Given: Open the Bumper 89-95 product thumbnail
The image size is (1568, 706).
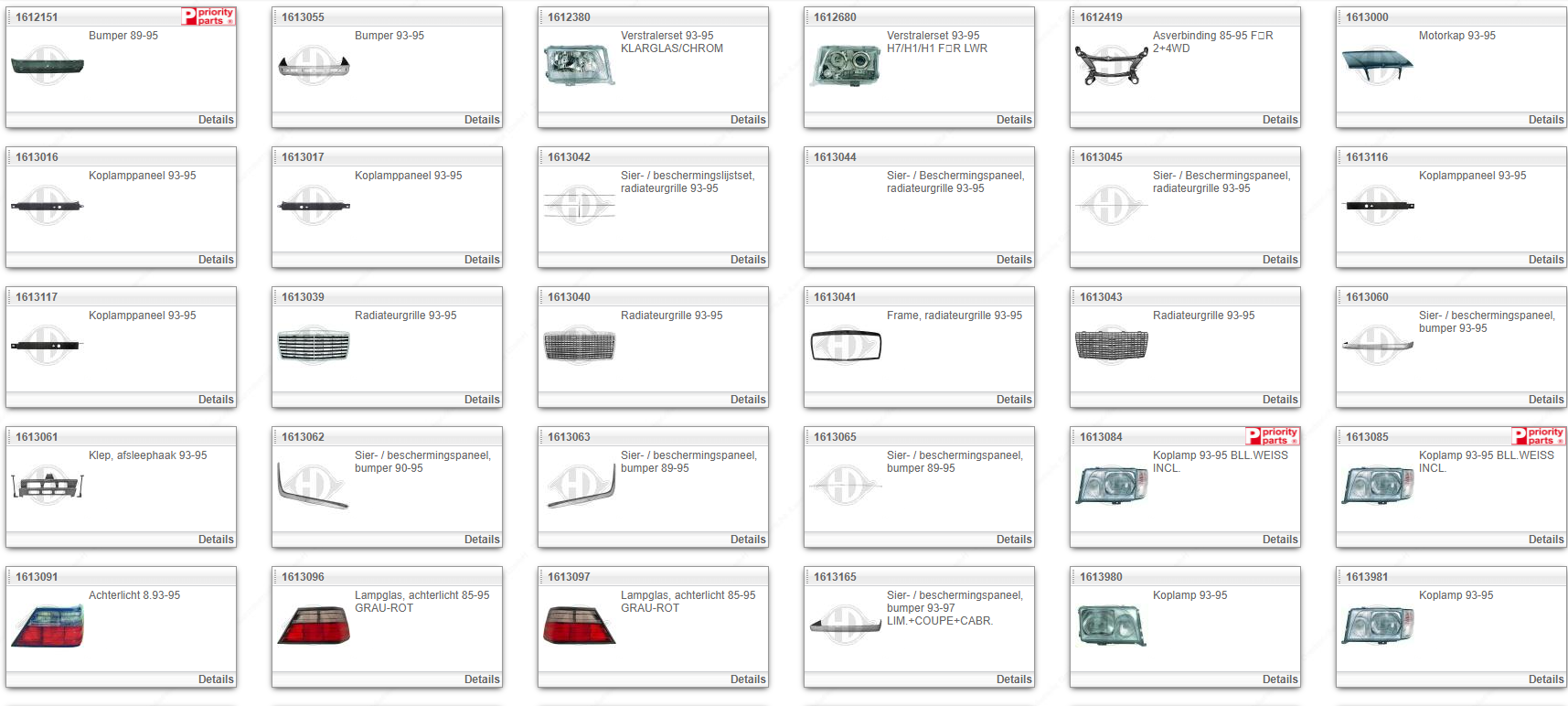Looking at the screenshot, I should tap(48, 67).
